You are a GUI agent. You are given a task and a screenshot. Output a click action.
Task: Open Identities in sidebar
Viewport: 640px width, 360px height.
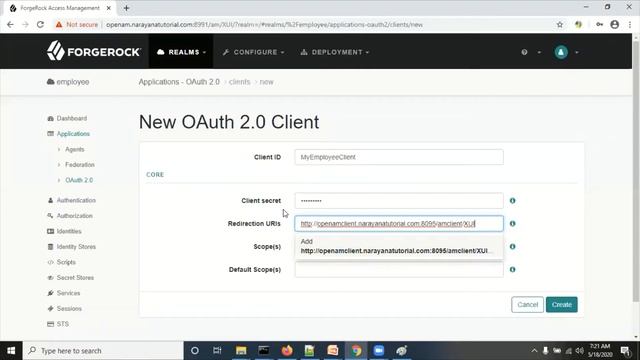click(69, 231)
